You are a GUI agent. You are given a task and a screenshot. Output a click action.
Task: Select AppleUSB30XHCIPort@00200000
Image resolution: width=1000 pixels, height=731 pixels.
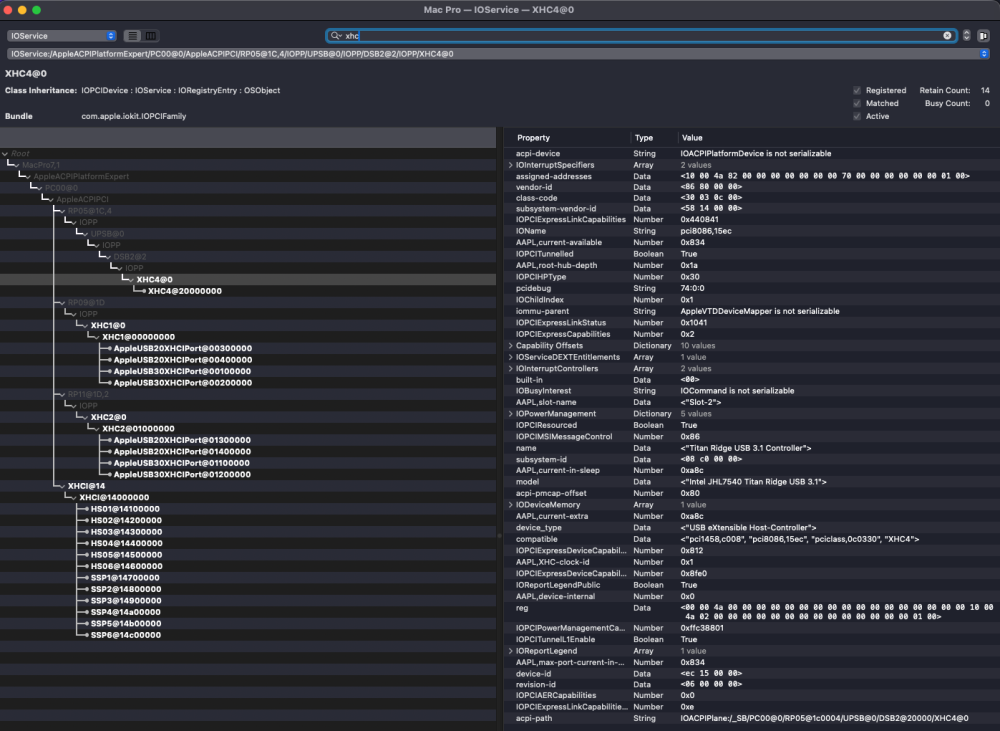pyautogui.click(x=182, y=383)
